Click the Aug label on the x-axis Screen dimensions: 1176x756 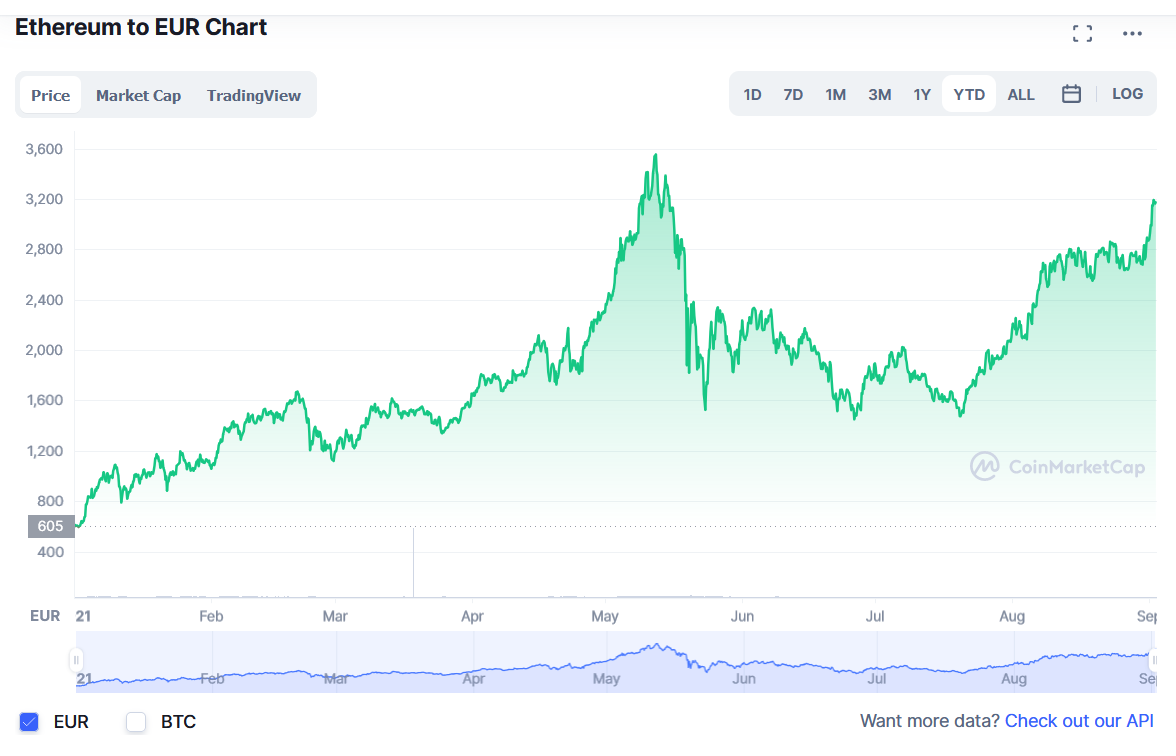[1012, 616]
